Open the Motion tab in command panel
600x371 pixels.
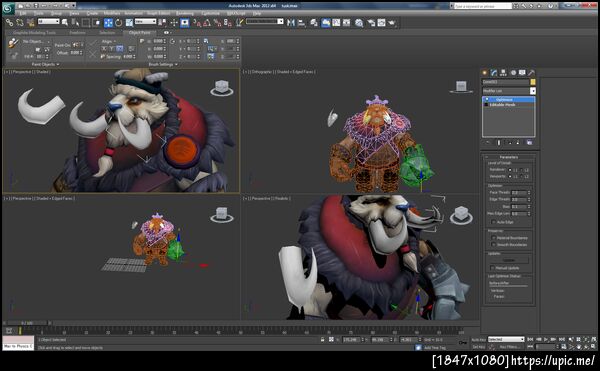[513, 73]
